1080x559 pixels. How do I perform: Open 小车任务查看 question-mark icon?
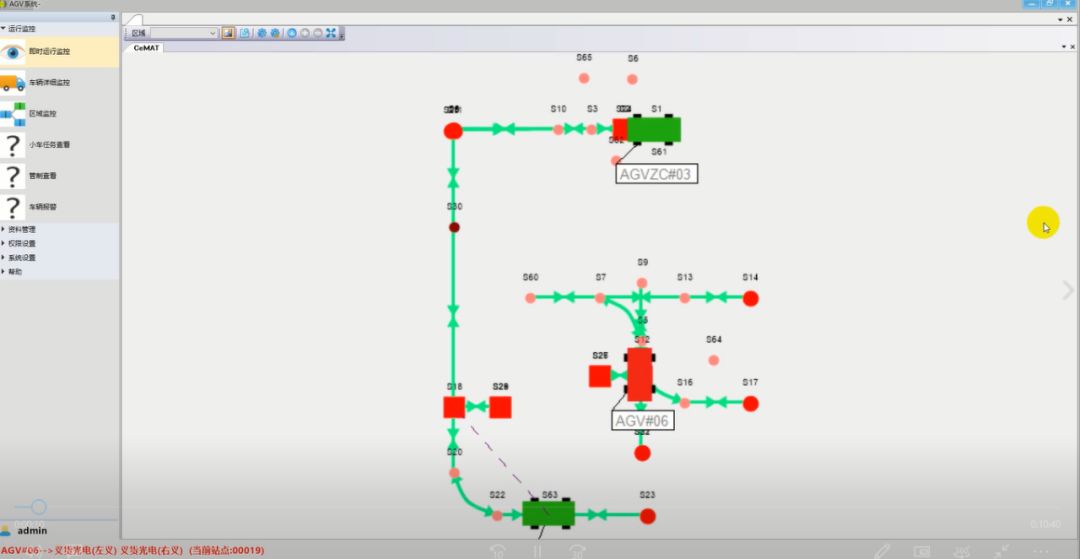point(13,145)
